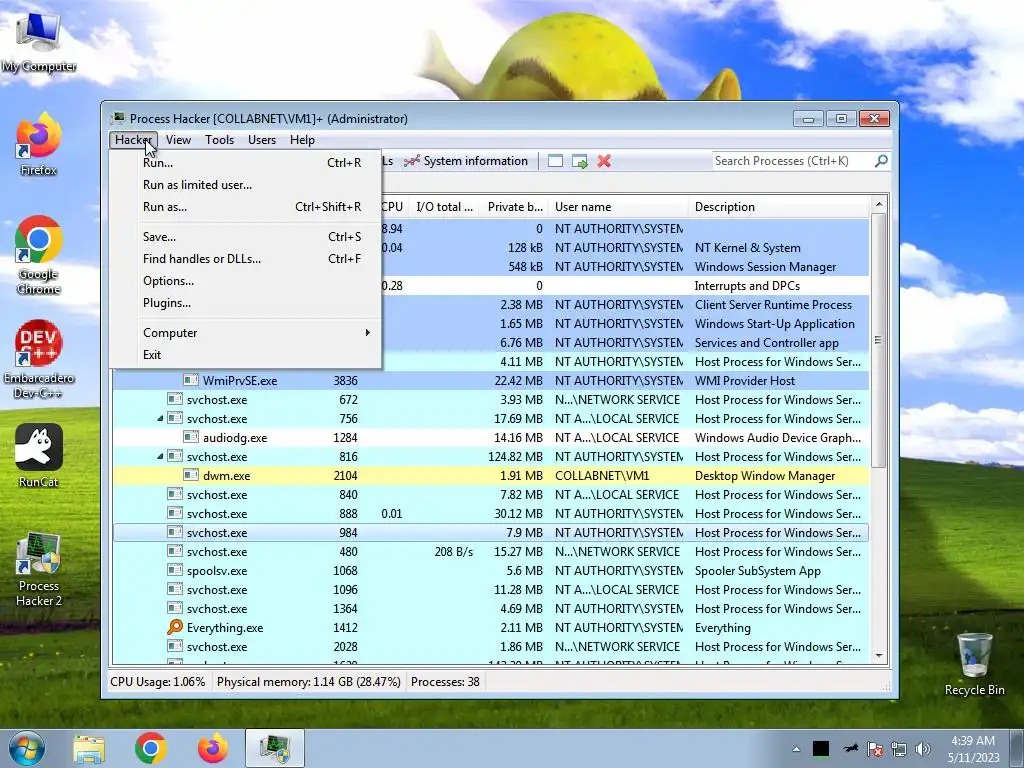Click the network tray icon

tap(899, 748)
